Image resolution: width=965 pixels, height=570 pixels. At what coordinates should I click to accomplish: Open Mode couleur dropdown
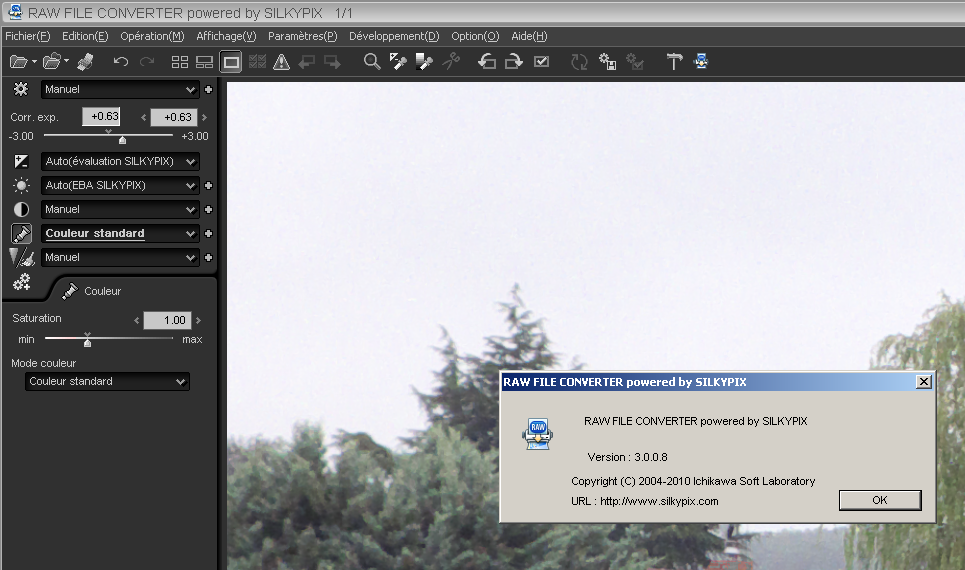(107, 382)
